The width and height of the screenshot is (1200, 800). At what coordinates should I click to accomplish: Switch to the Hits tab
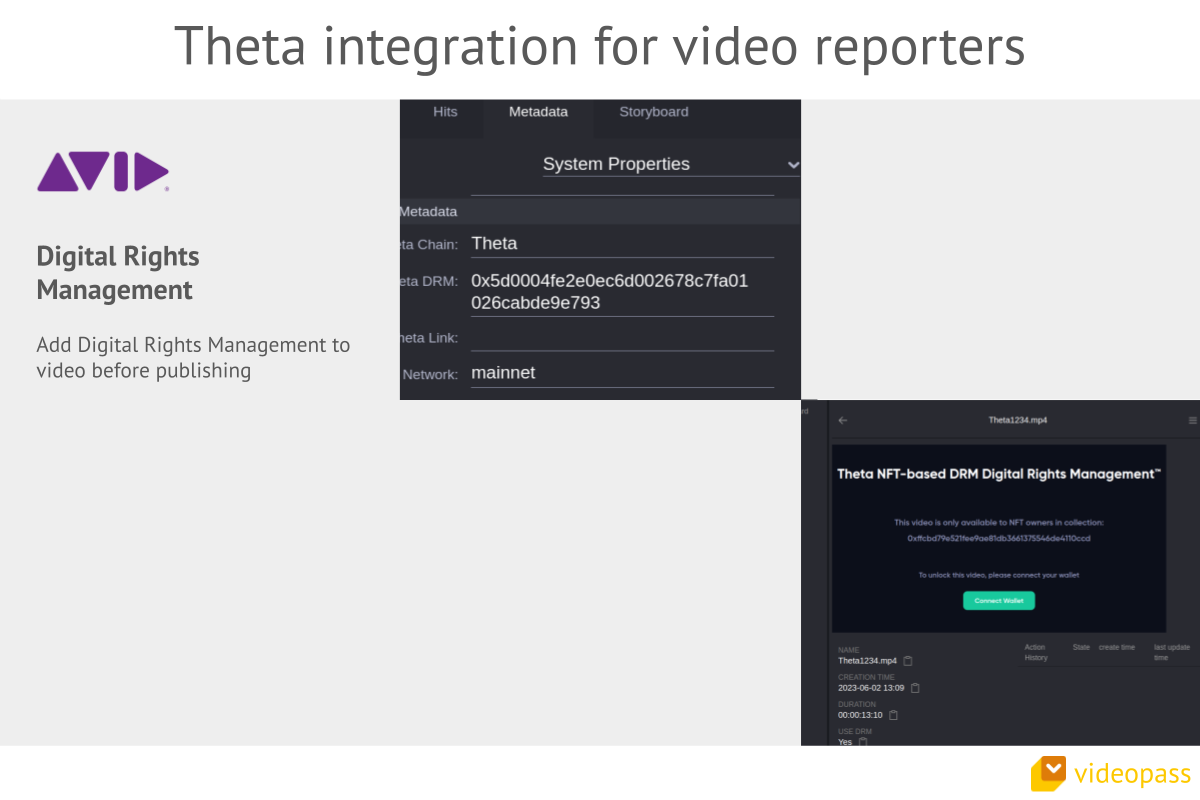point(445,112)
